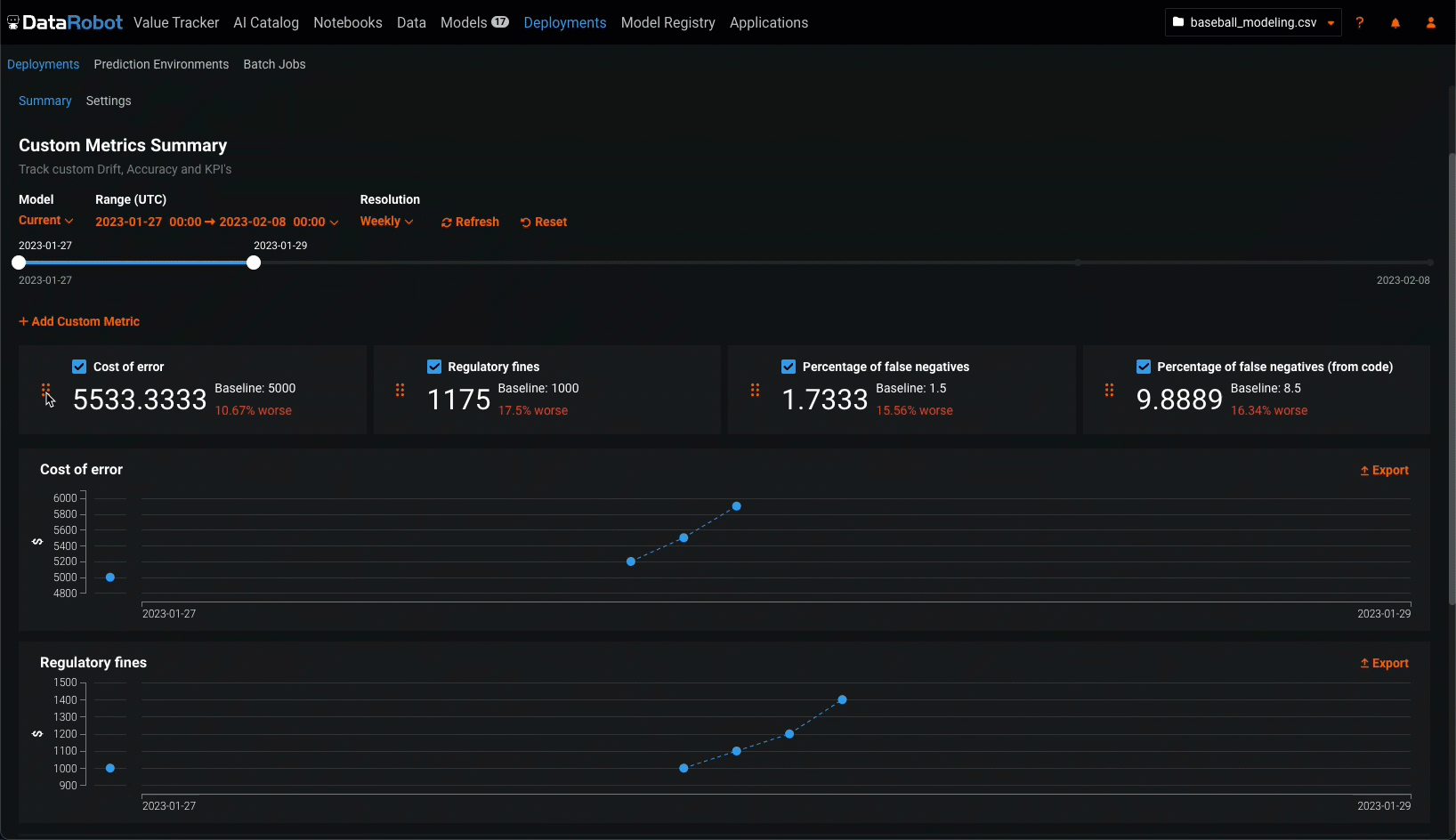Click drag handle on false negatives (from code) tile
The width and height of the screenshot is (1456, 840).
pyautogui.click(x=1109, y=390)
